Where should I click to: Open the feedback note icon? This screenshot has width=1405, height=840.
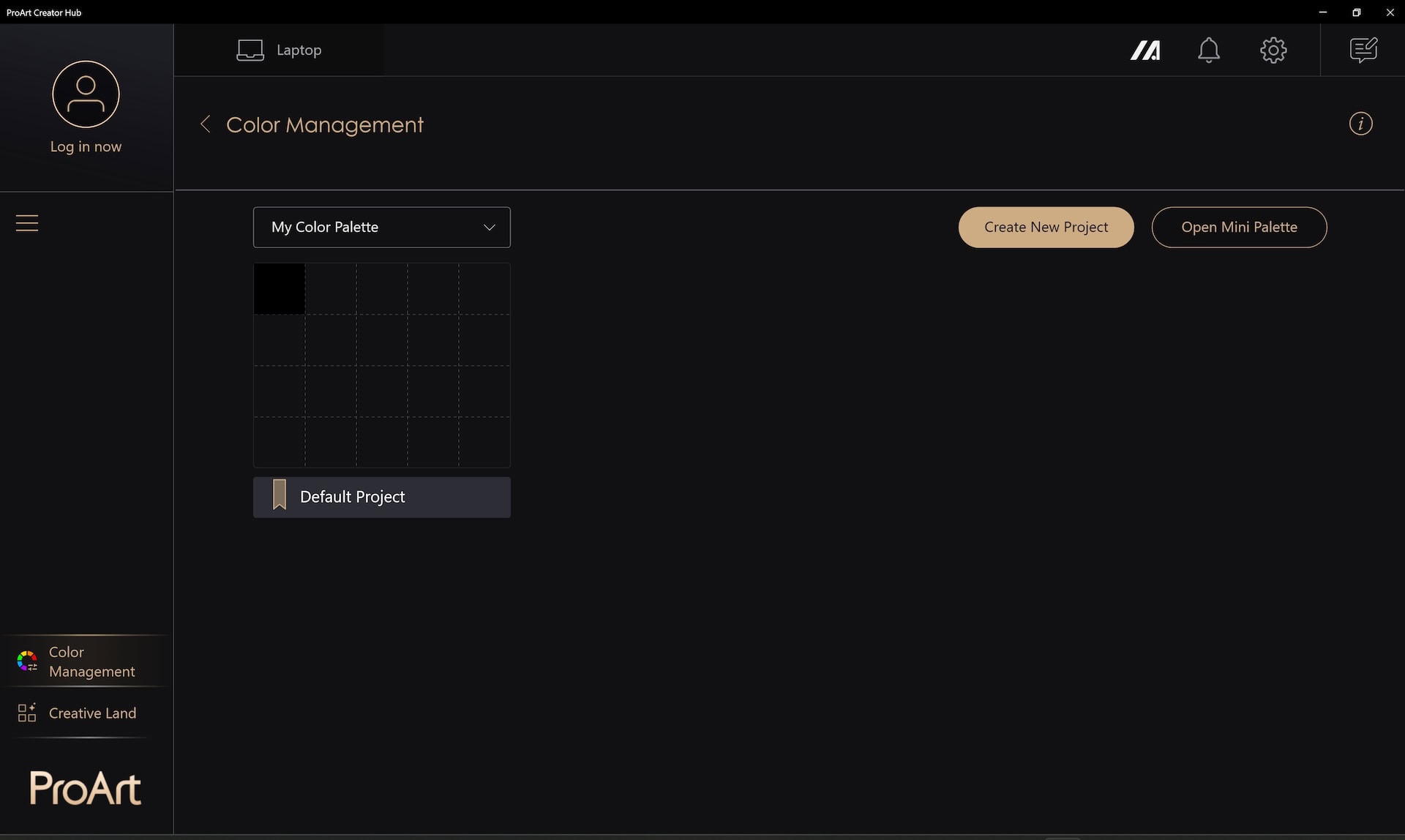pos(1363,50)
